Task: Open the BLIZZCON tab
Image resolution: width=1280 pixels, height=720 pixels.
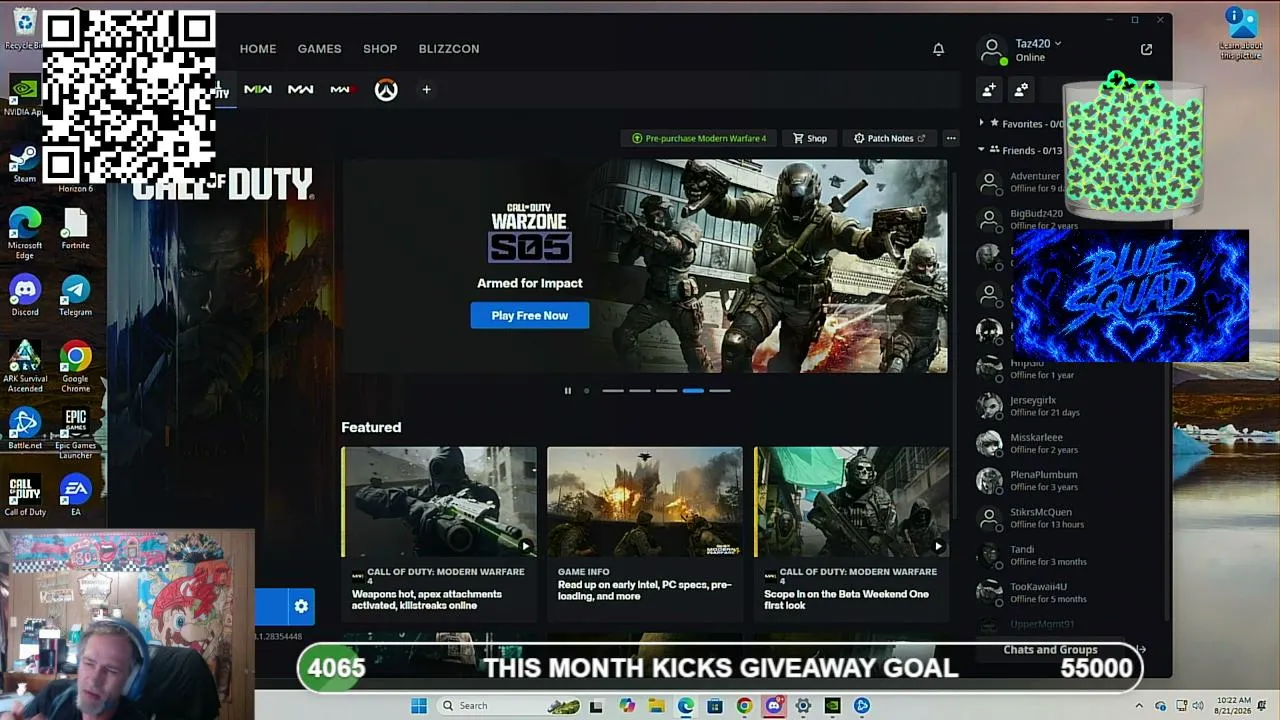Action: (x=449, y=49)
